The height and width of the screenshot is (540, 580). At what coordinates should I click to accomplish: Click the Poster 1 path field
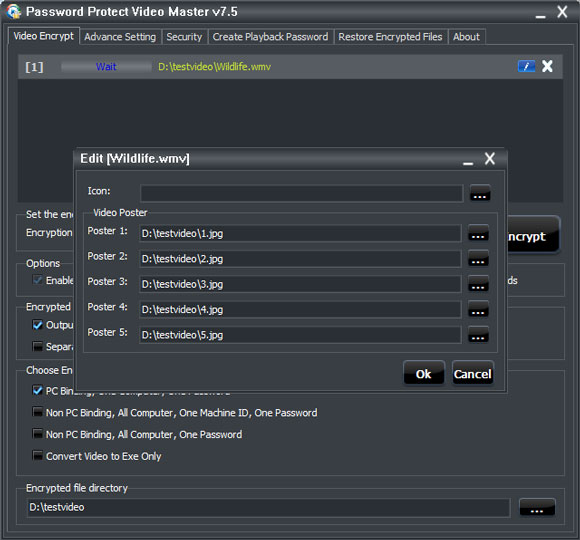tap(300, 233)
